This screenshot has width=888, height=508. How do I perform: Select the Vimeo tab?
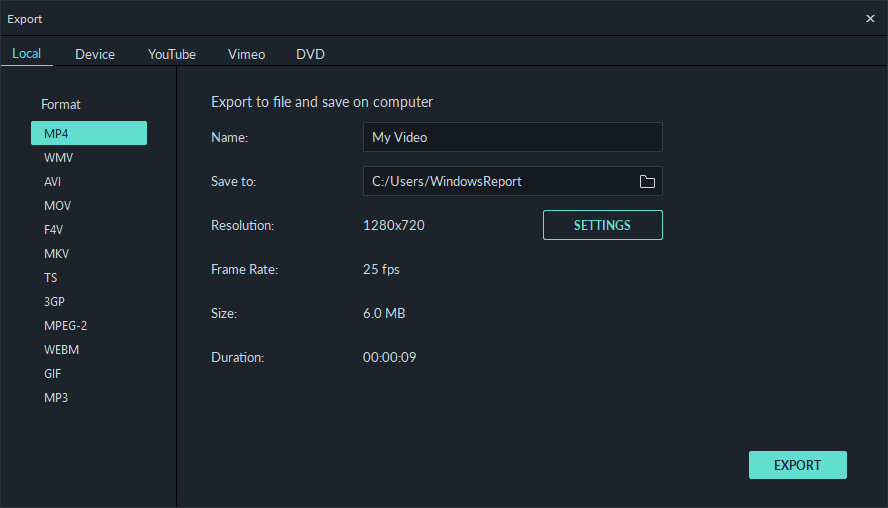(x=246, y=54)
